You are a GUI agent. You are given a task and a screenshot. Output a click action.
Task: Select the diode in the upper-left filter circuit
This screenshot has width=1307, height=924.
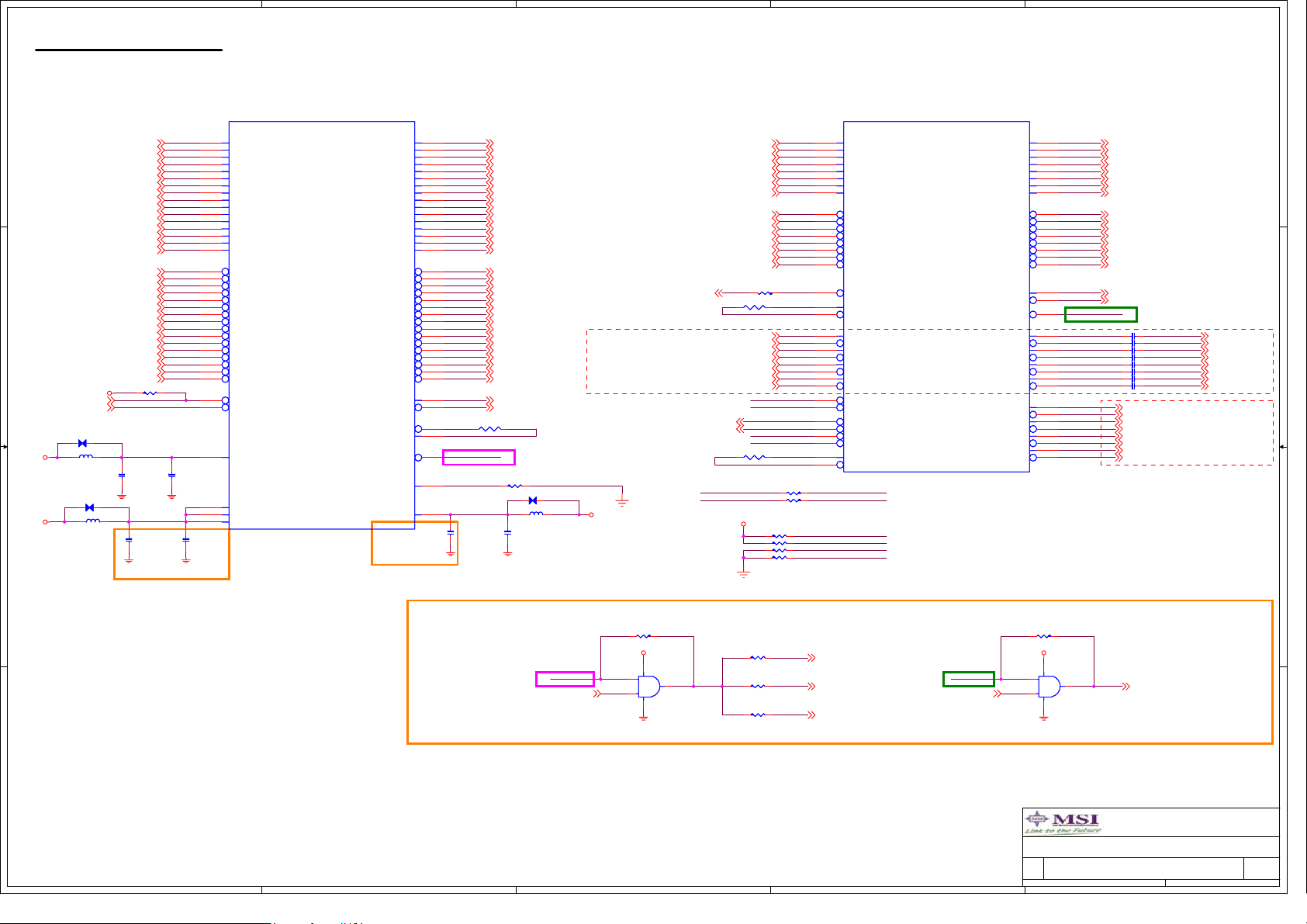point(82,443)
